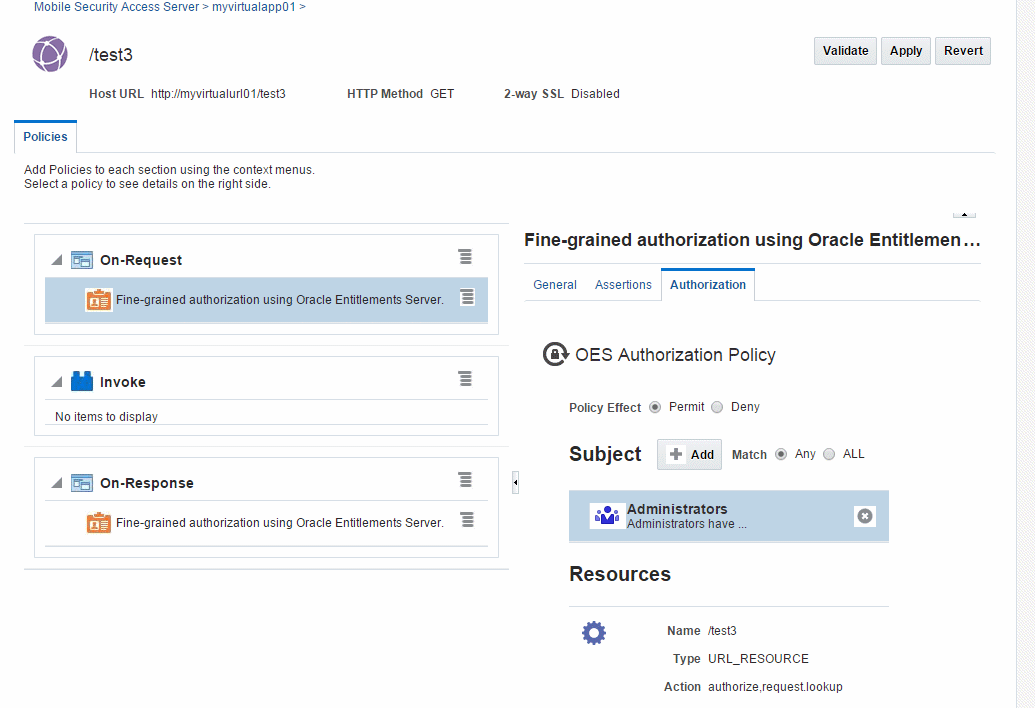The width and height of the screenshot is (1035, 708).
Task: Click the OES Authorization Policy lock icon
Action: pos(556,354)
